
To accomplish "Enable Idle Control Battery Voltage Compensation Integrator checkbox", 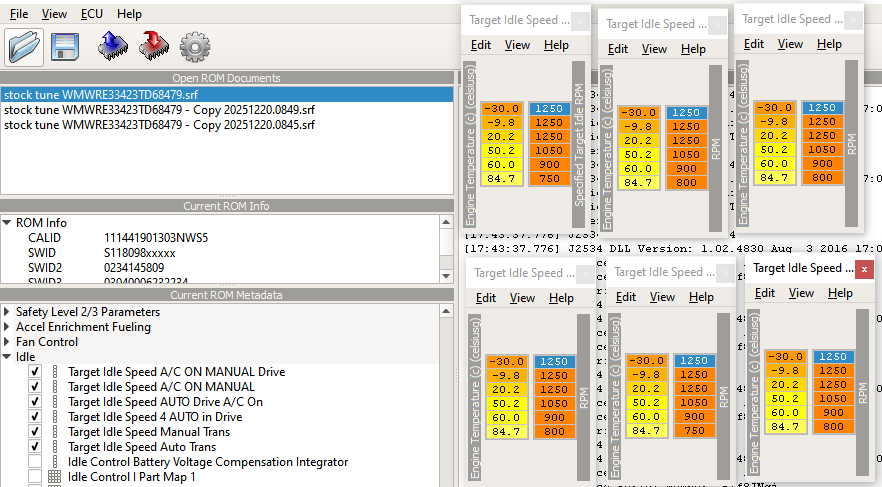I will pyautogui.click(x=35, y=462).
